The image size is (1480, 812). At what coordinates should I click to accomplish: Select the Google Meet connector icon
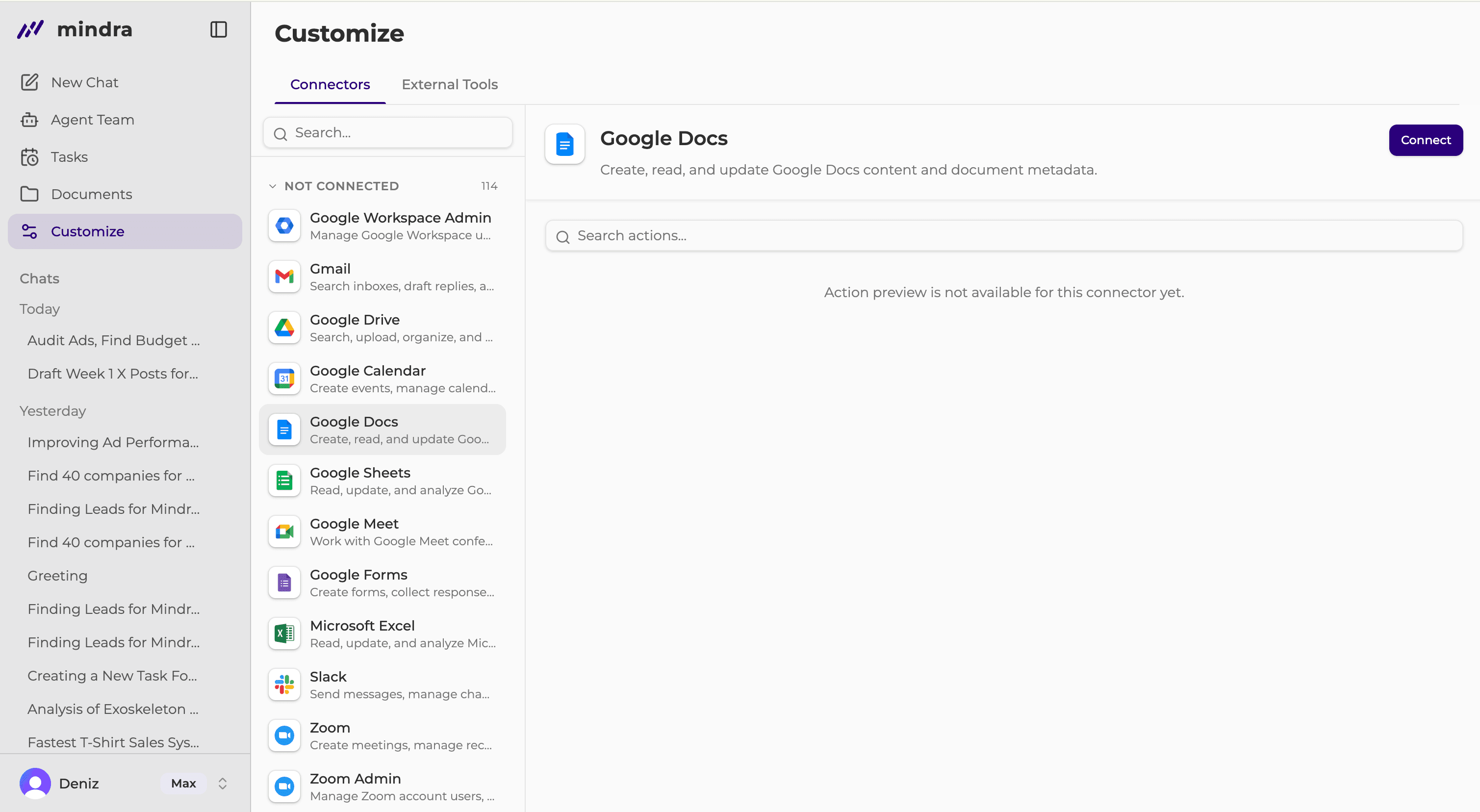(284, 532)
